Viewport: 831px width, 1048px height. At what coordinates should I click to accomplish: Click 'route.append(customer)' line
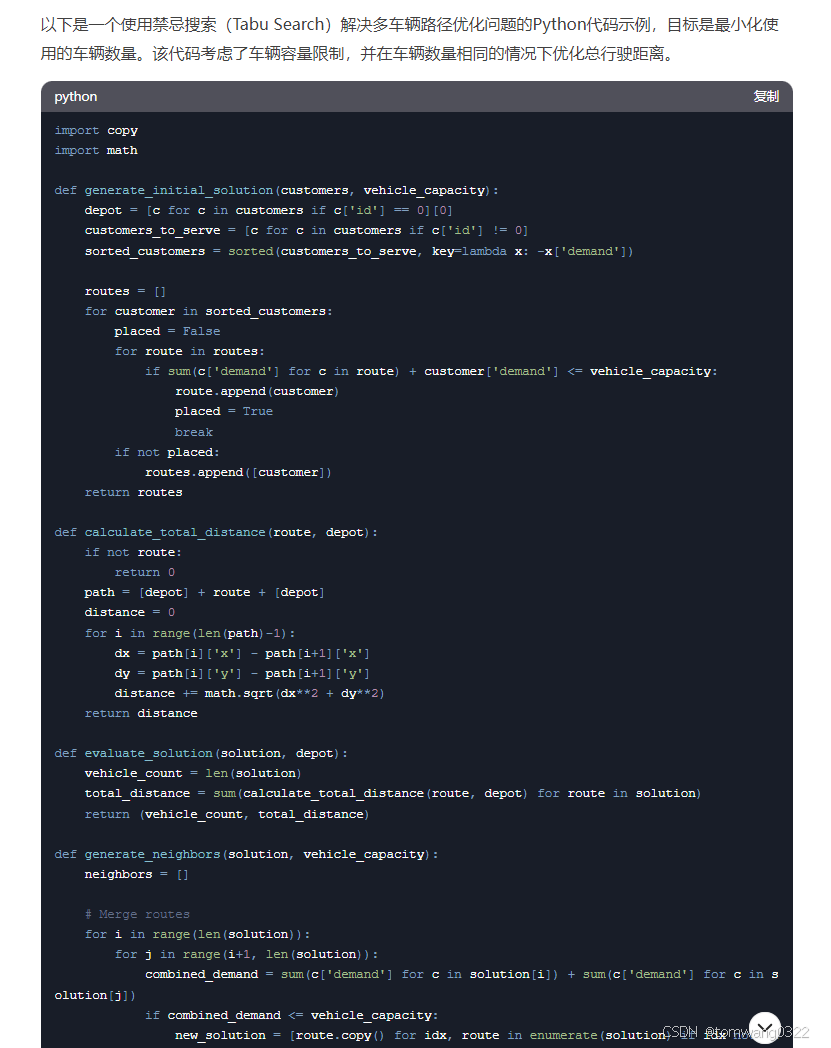[x=257, y=392]
